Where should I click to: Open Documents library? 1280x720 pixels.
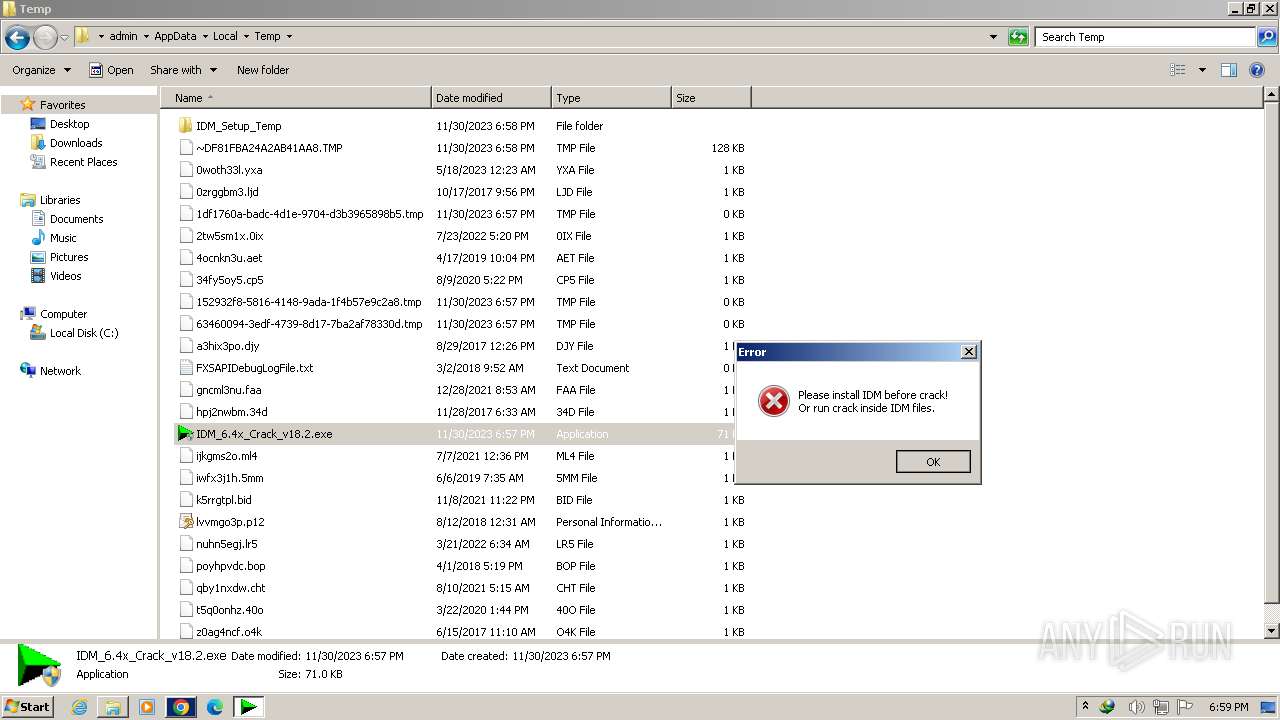coord(76,219)
